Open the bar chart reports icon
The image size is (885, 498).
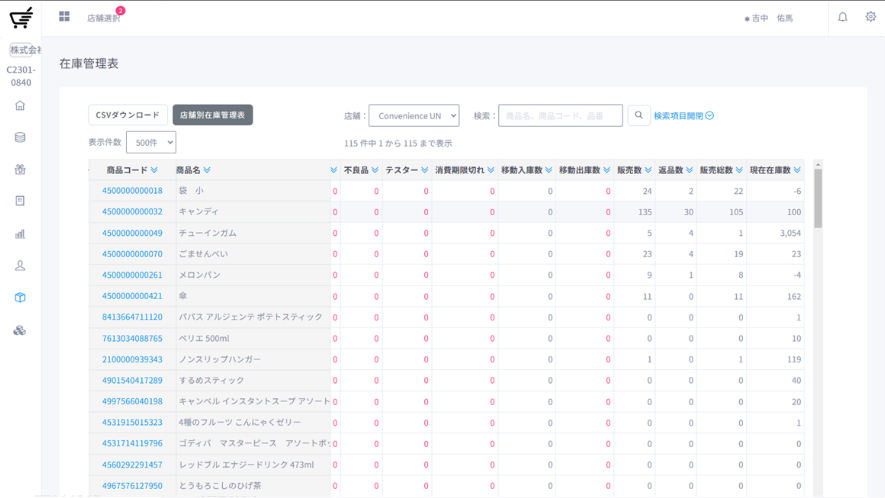tap(20, 234)
